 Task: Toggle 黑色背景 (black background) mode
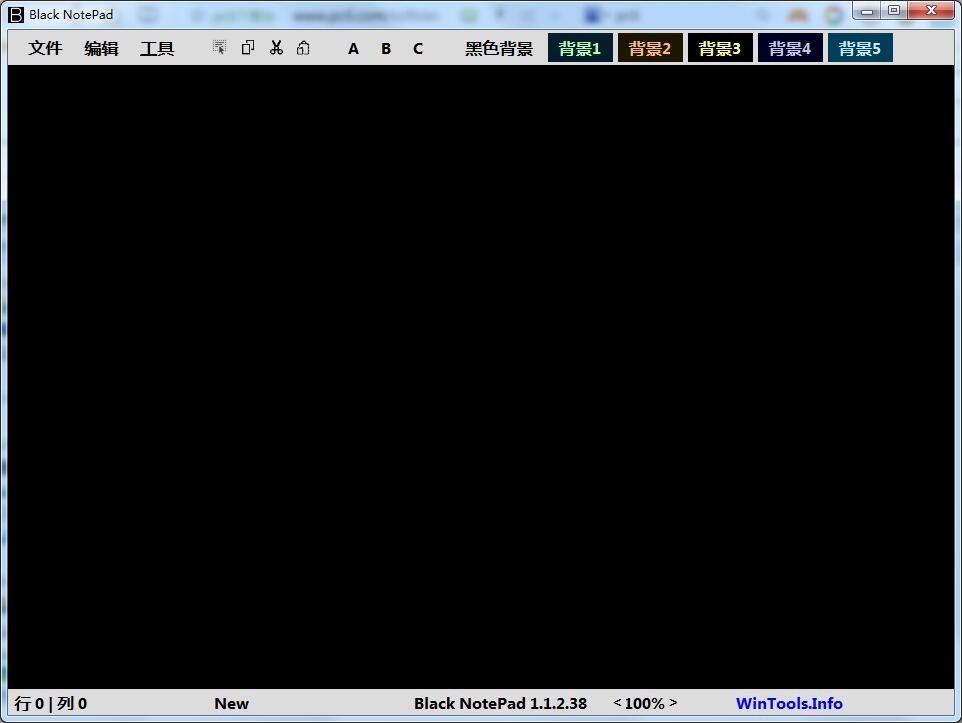(x=497, y=48)
